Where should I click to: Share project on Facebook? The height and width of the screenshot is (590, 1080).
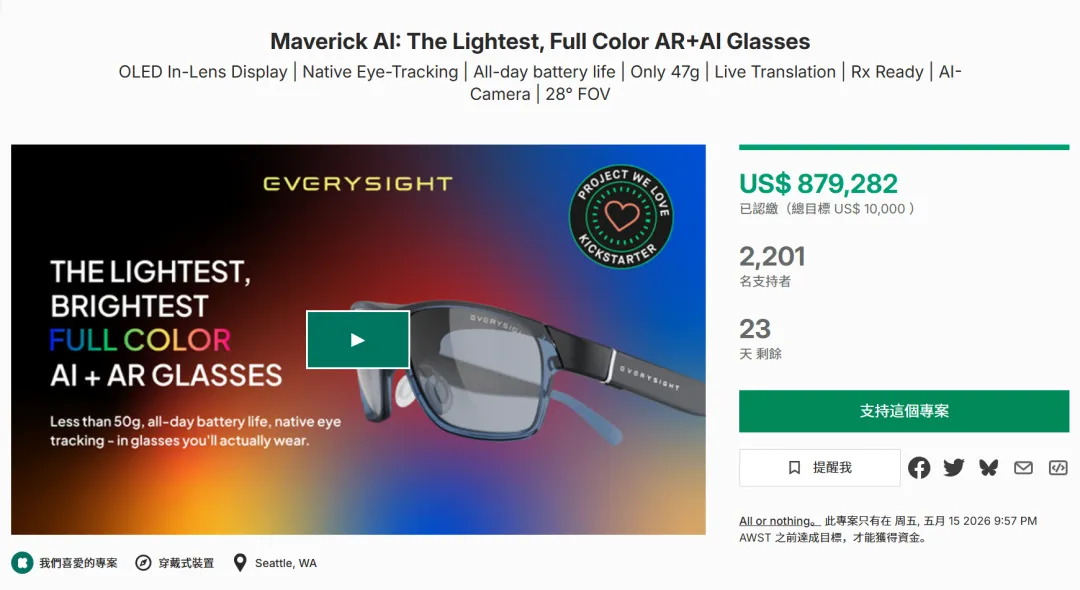pyautogui.click(x=919, y=467)
